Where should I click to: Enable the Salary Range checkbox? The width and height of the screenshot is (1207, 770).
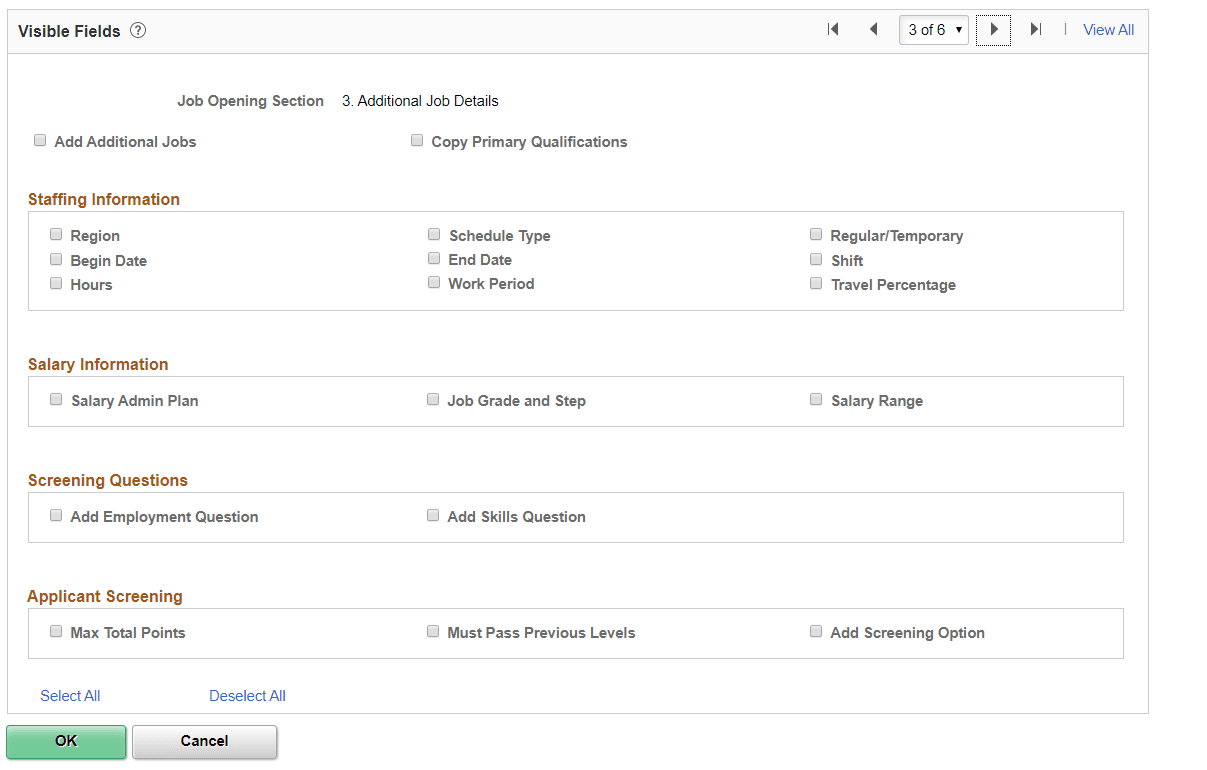tap(816, 398)
